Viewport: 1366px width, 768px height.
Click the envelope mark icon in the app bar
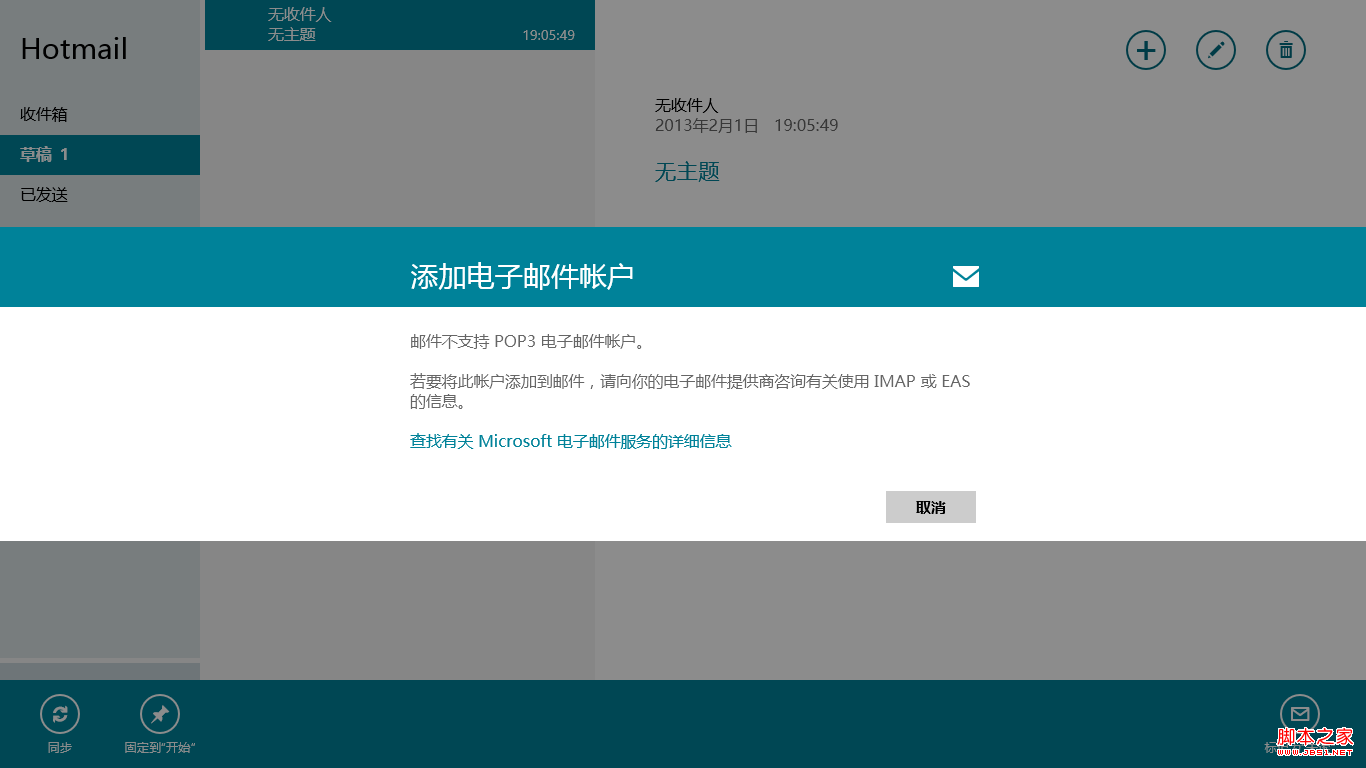click(x=1300, y=714)
